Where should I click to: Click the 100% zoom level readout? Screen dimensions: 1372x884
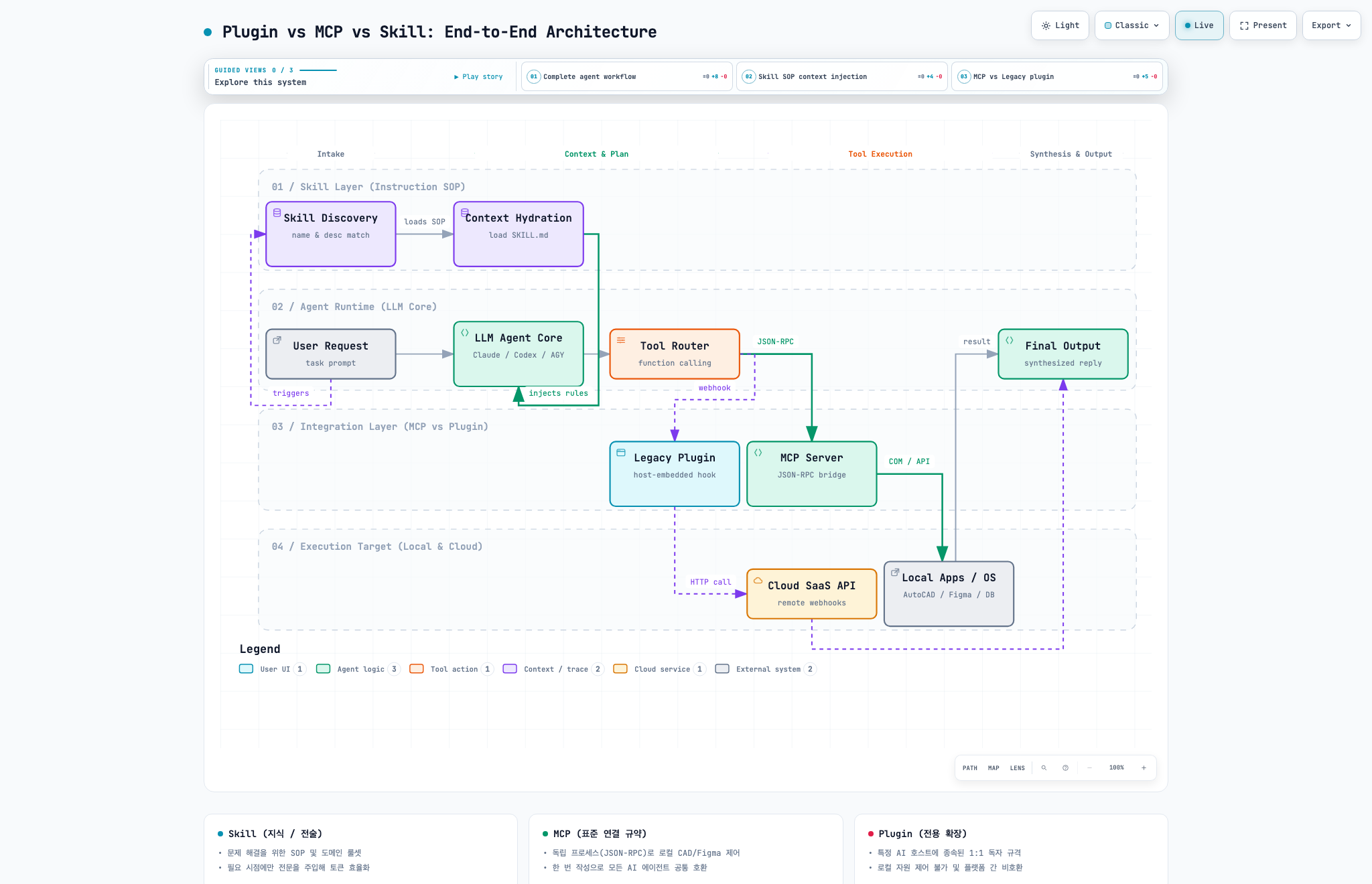click(x=1117, y=768)
